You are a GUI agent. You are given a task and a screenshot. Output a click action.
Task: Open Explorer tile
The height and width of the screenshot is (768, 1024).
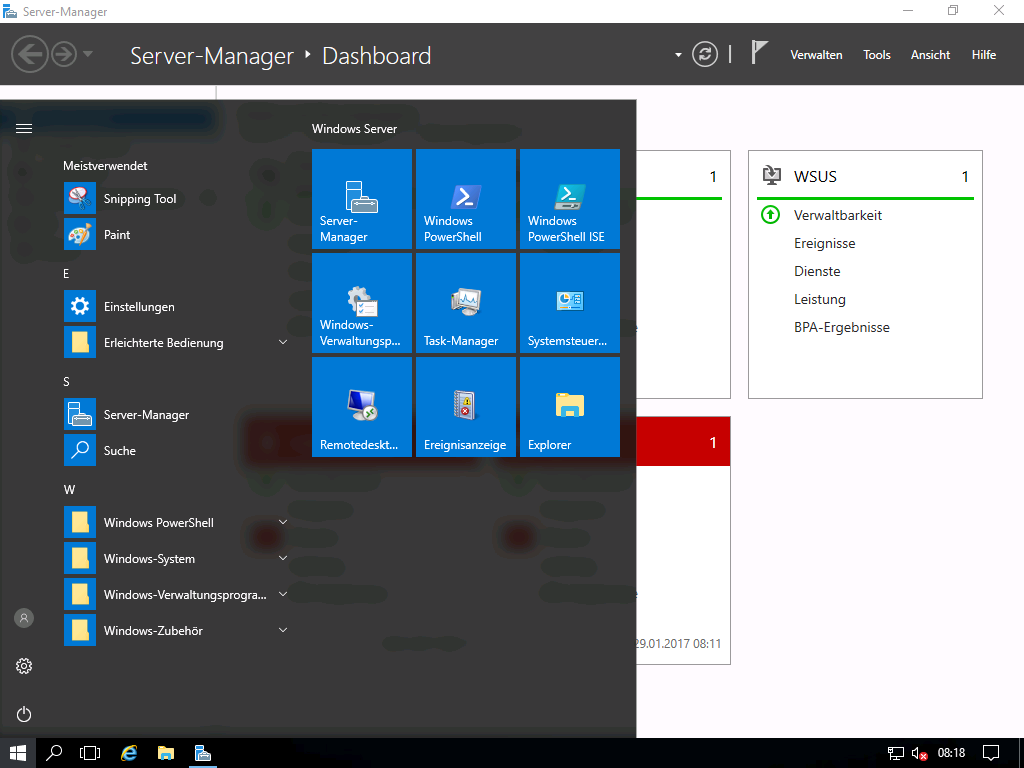coord(569,407)
